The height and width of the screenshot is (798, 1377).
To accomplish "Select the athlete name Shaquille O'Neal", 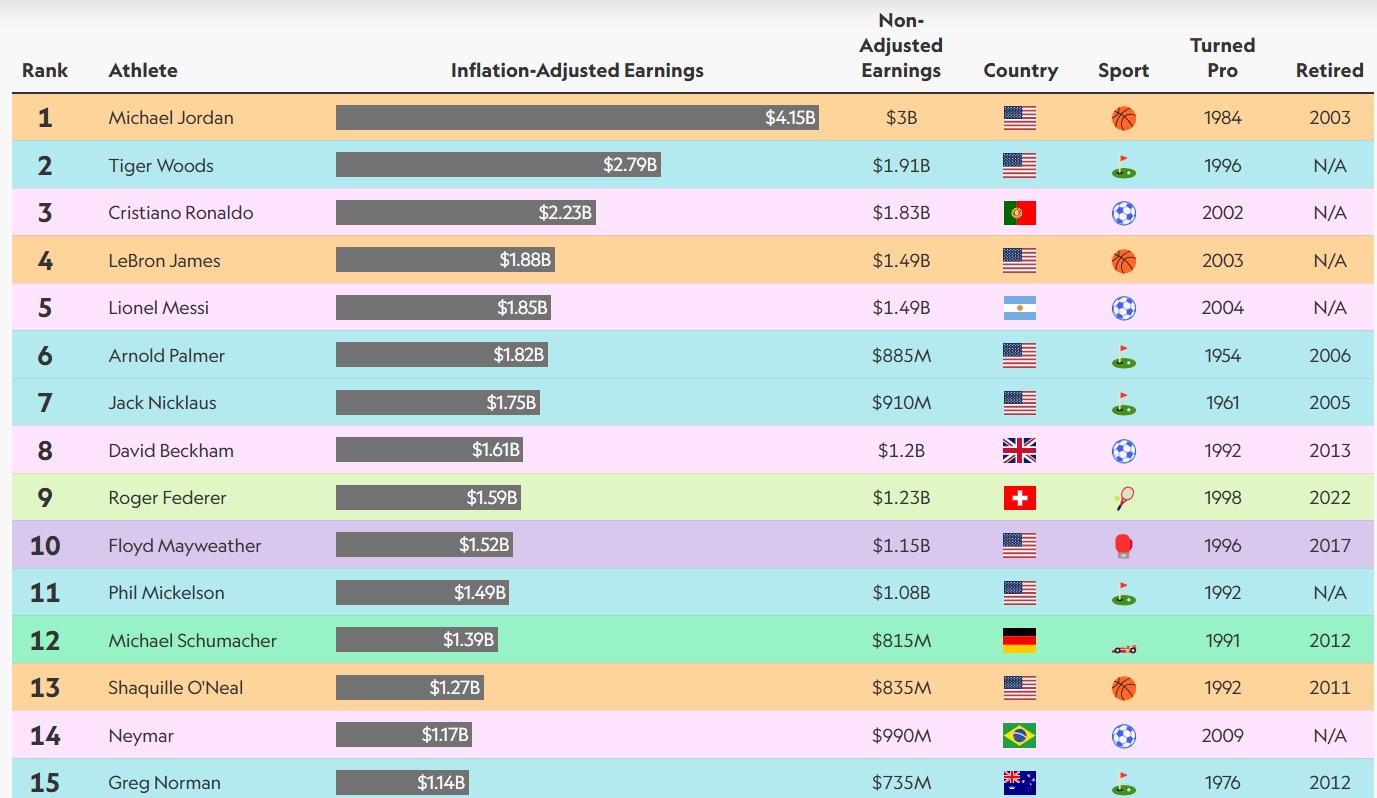I will pos(175,688).
